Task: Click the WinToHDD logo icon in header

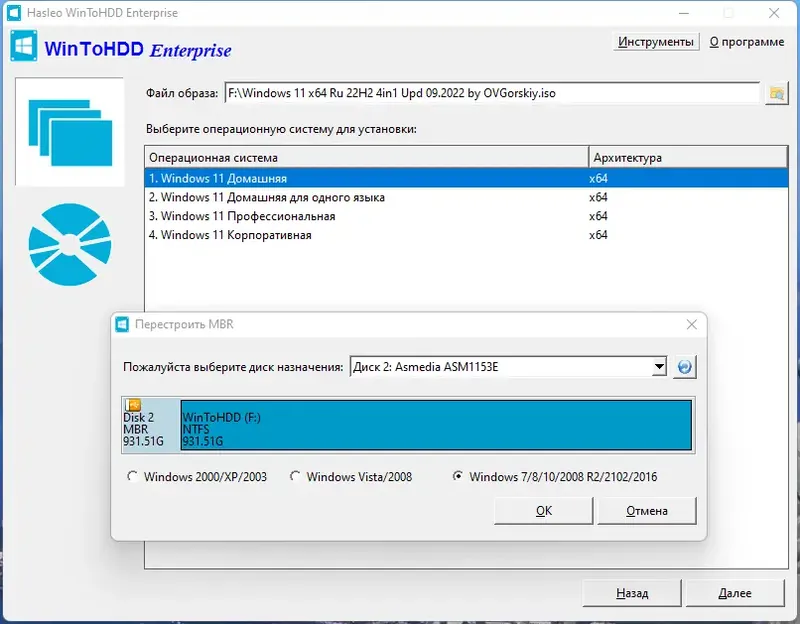Action: [x=23, y=46]
